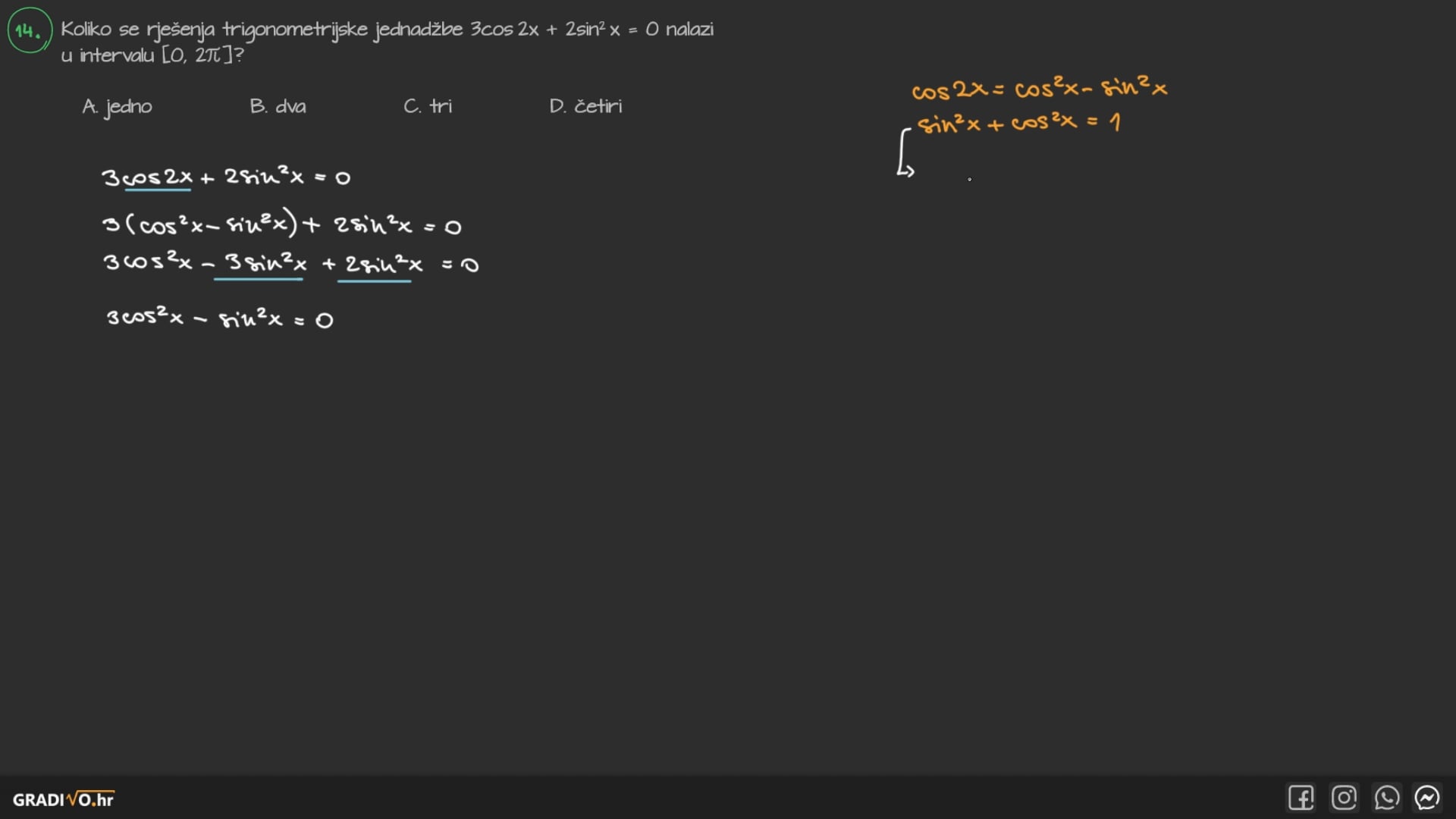Click the final line 3cos²x − sin²x = 0
Image resolution: width=1456 pixels, height=819 pixels.
[219, 317]
